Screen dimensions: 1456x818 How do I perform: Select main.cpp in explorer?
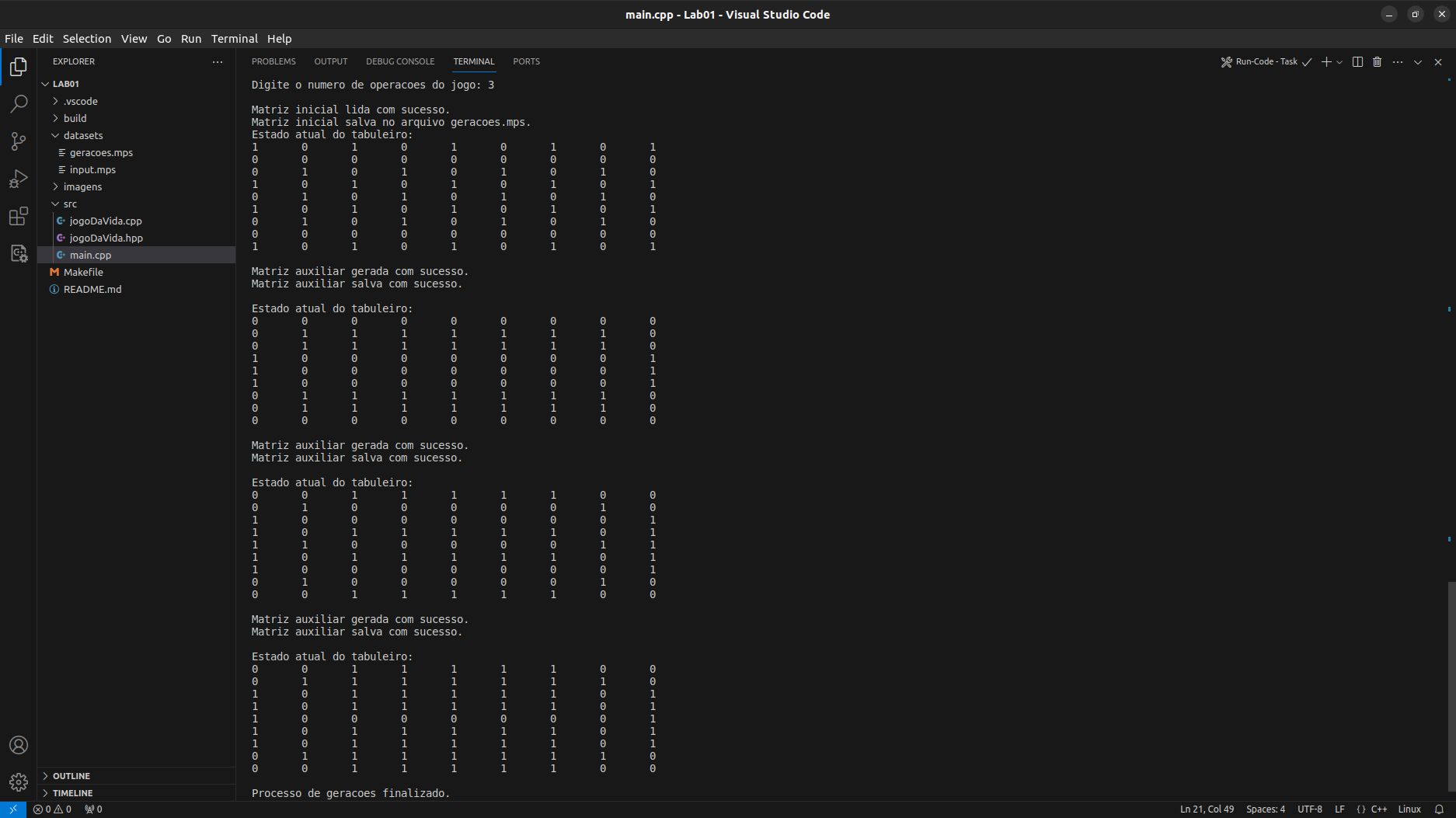click(137, 255)
